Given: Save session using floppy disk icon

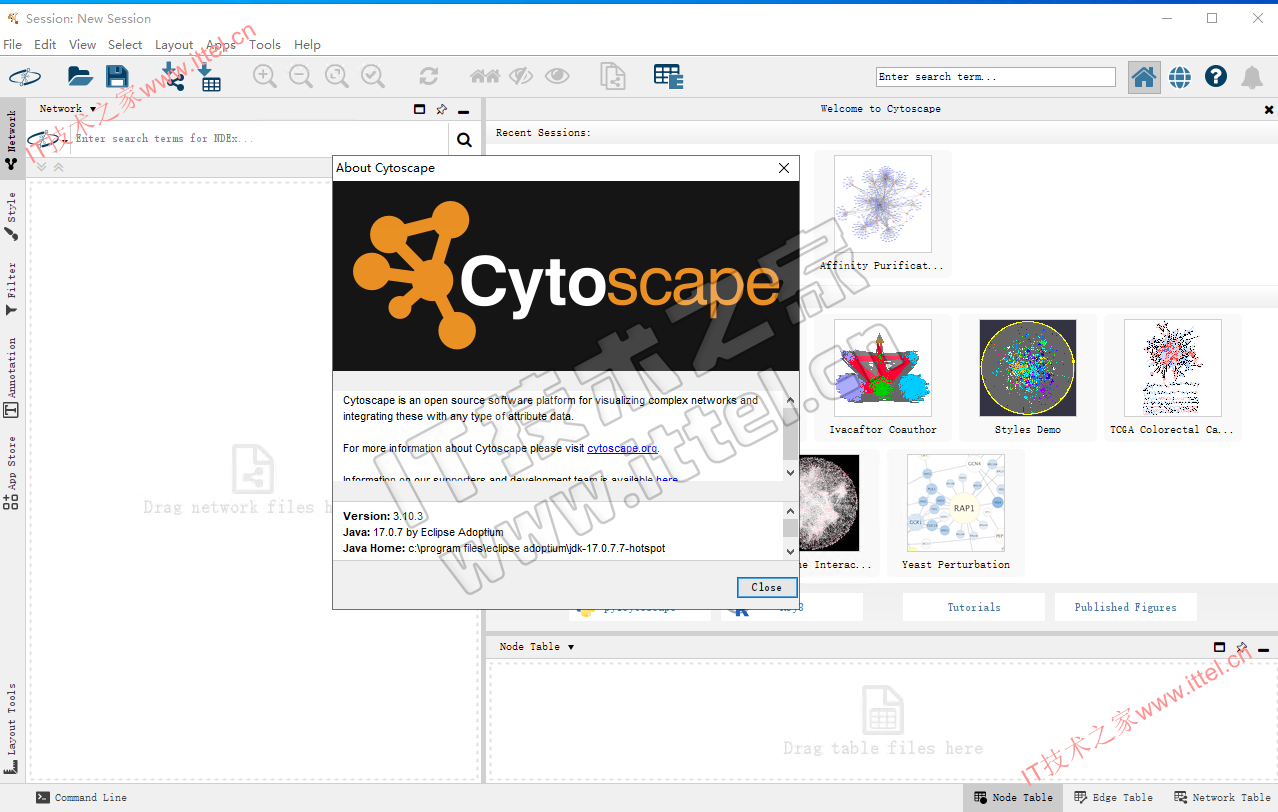Looking at the screenshot, I should [x=117, y=76].
